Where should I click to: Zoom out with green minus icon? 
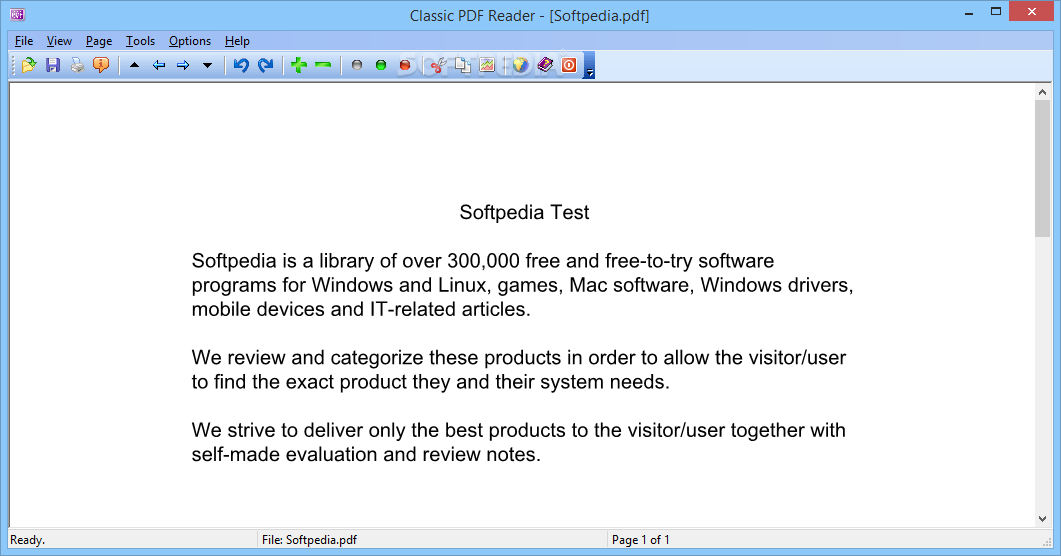click(323, 65)
